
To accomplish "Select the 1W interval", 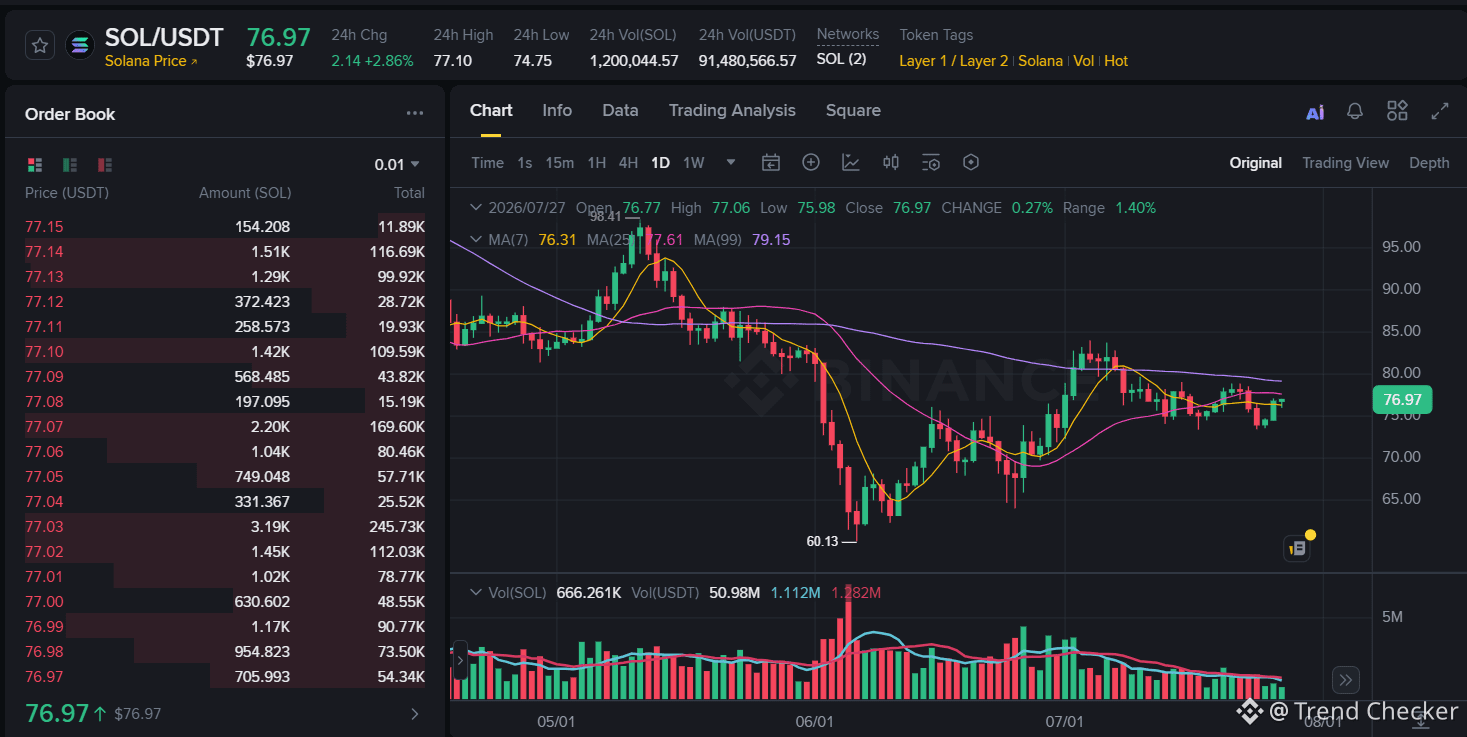I will point(694,163).
